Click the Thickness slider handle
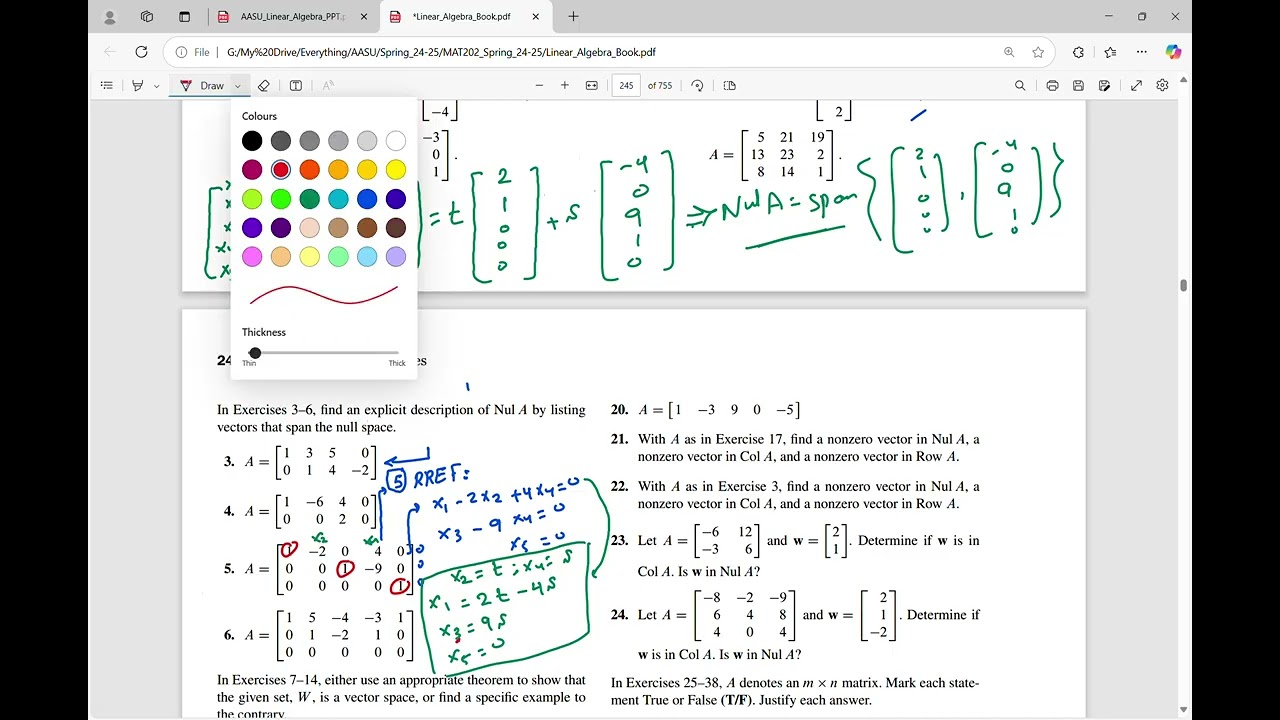 [x=255, y=353]
